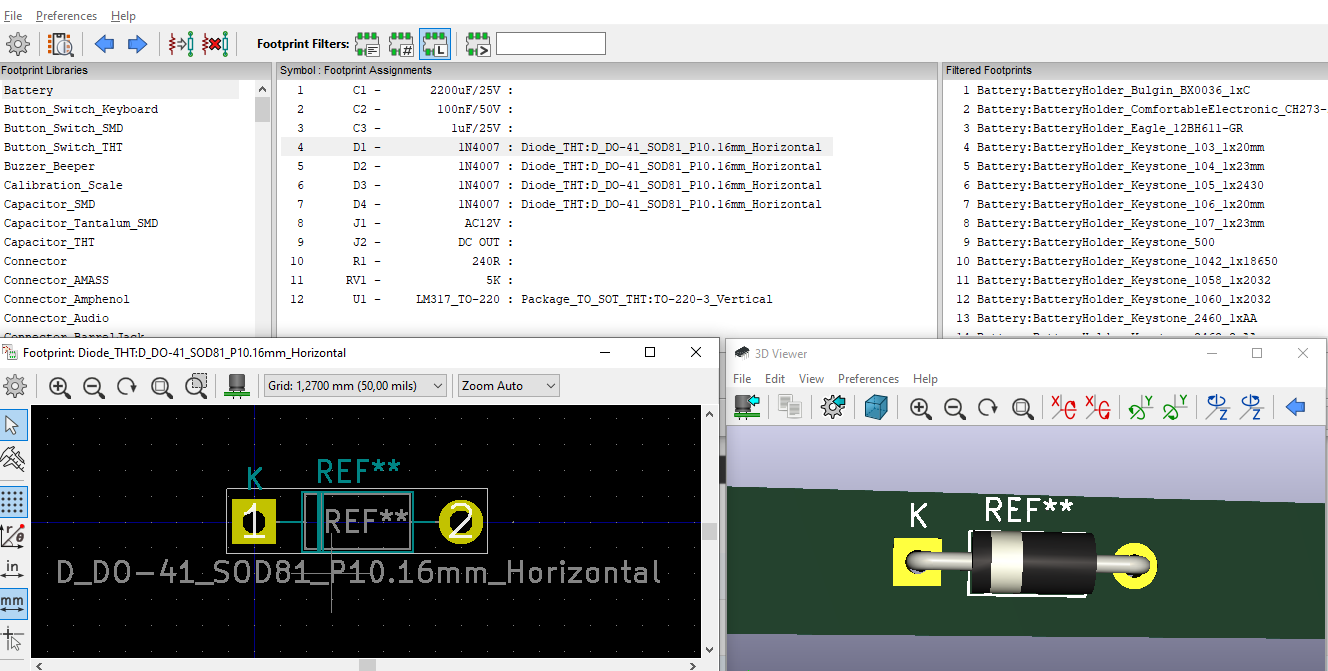Open the footprint viewer for the selected footprint
The width and height of the screenshot is (1328, 671).
tap(62, 44)
